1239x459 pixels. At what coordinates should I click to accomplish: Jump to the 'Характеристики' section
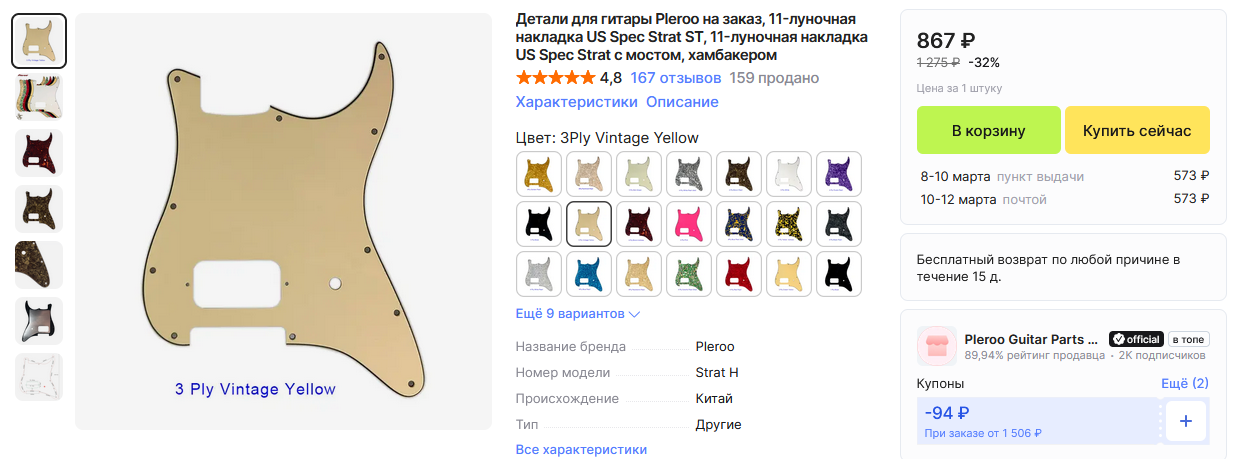pos(576,102)
